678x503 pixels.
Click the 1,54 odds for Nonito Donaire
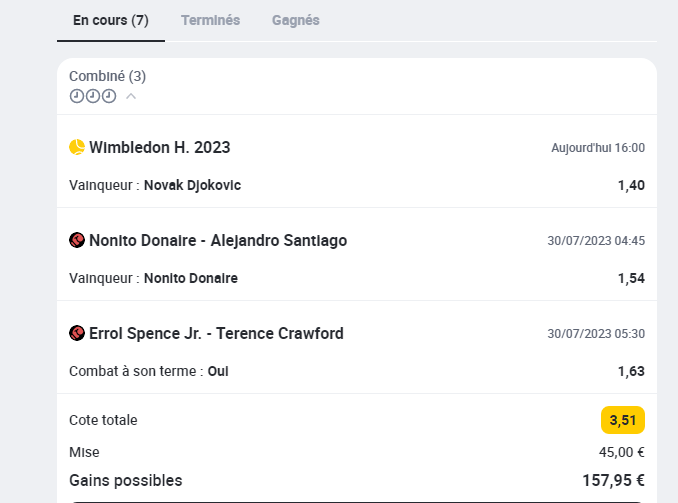coord(631,278)
